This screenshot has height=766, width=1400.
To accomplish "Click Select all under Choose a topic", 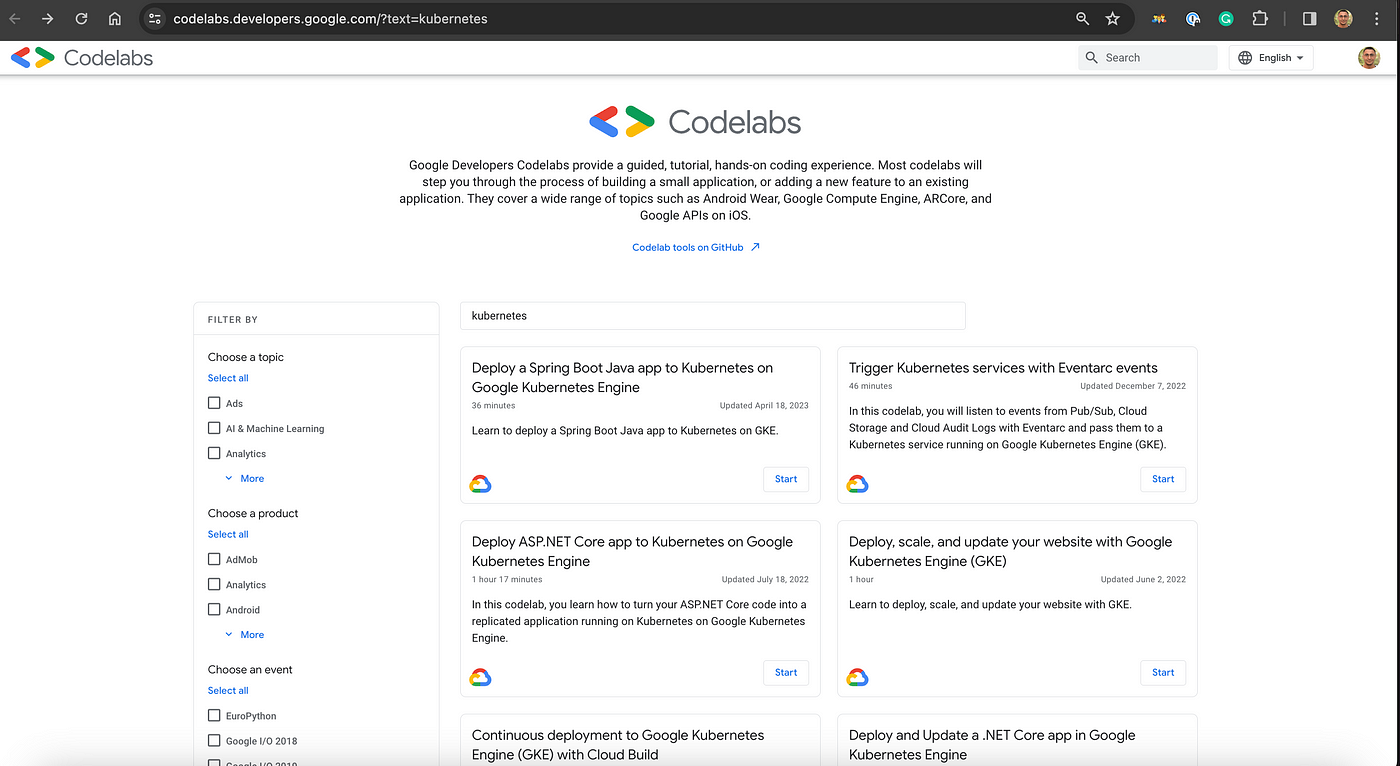I will [x=228, y=378].
